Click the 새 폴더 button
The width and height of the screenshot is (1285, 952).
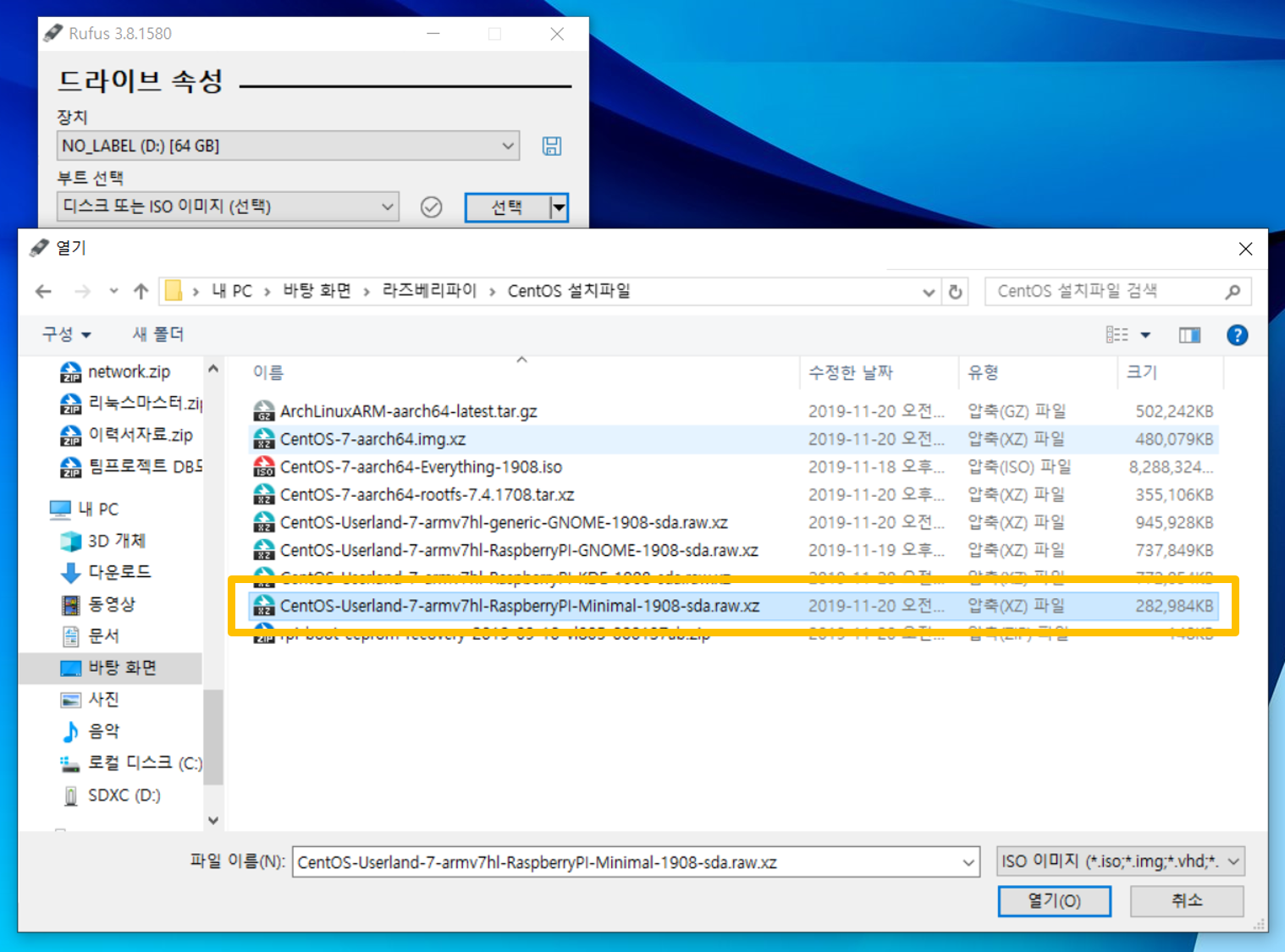(158, 334)
